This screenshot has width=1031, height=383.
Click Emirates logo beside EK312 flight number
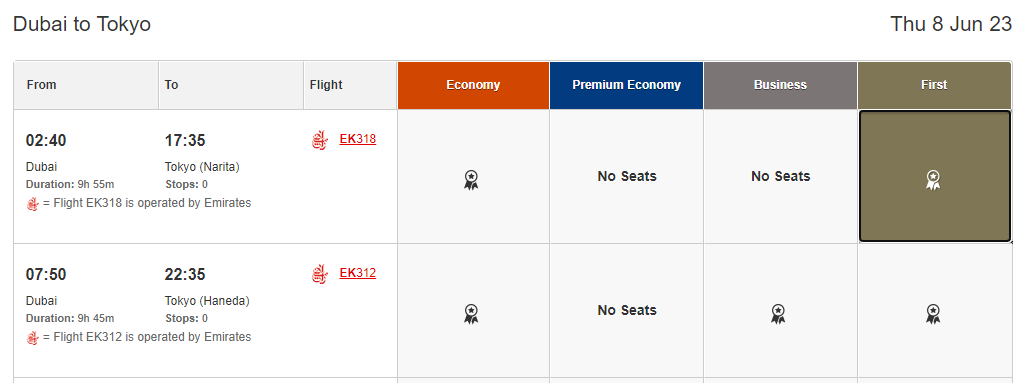(x=320, y=274)
